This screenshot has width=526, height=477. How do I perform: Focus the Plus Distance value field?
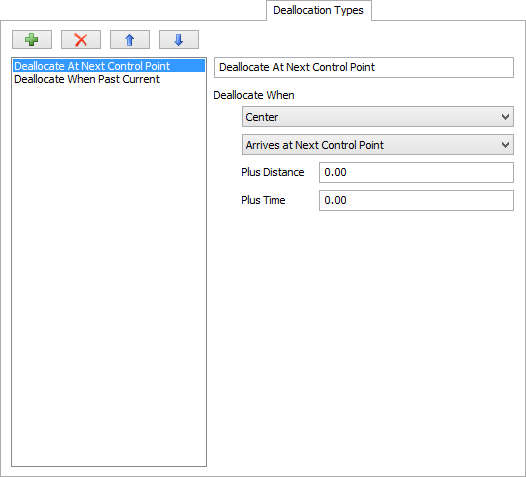(x=416, y=172)
